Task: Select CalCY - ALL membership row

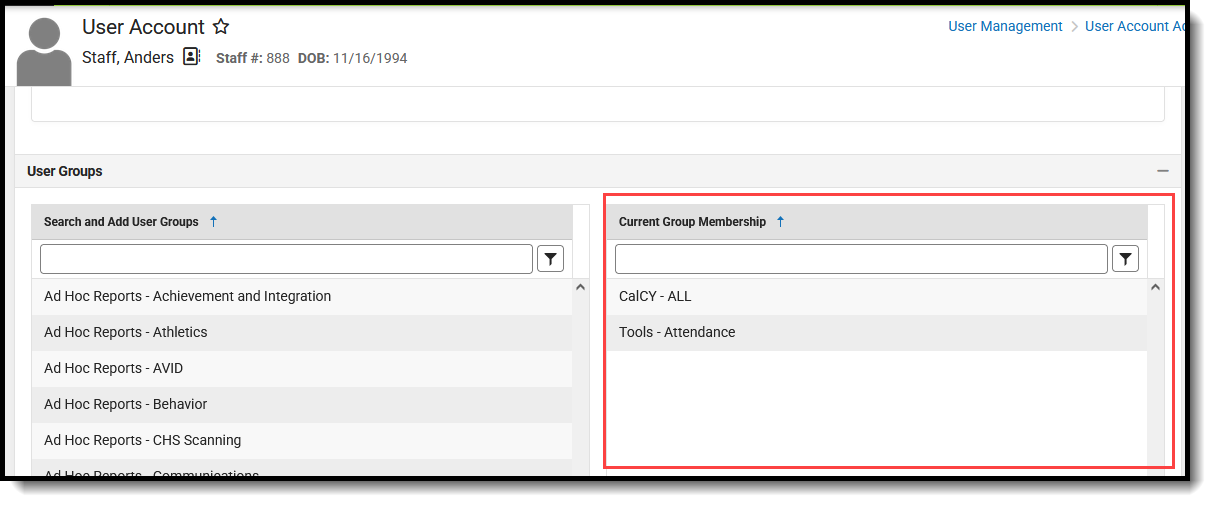Action: (x=877, y=296)
